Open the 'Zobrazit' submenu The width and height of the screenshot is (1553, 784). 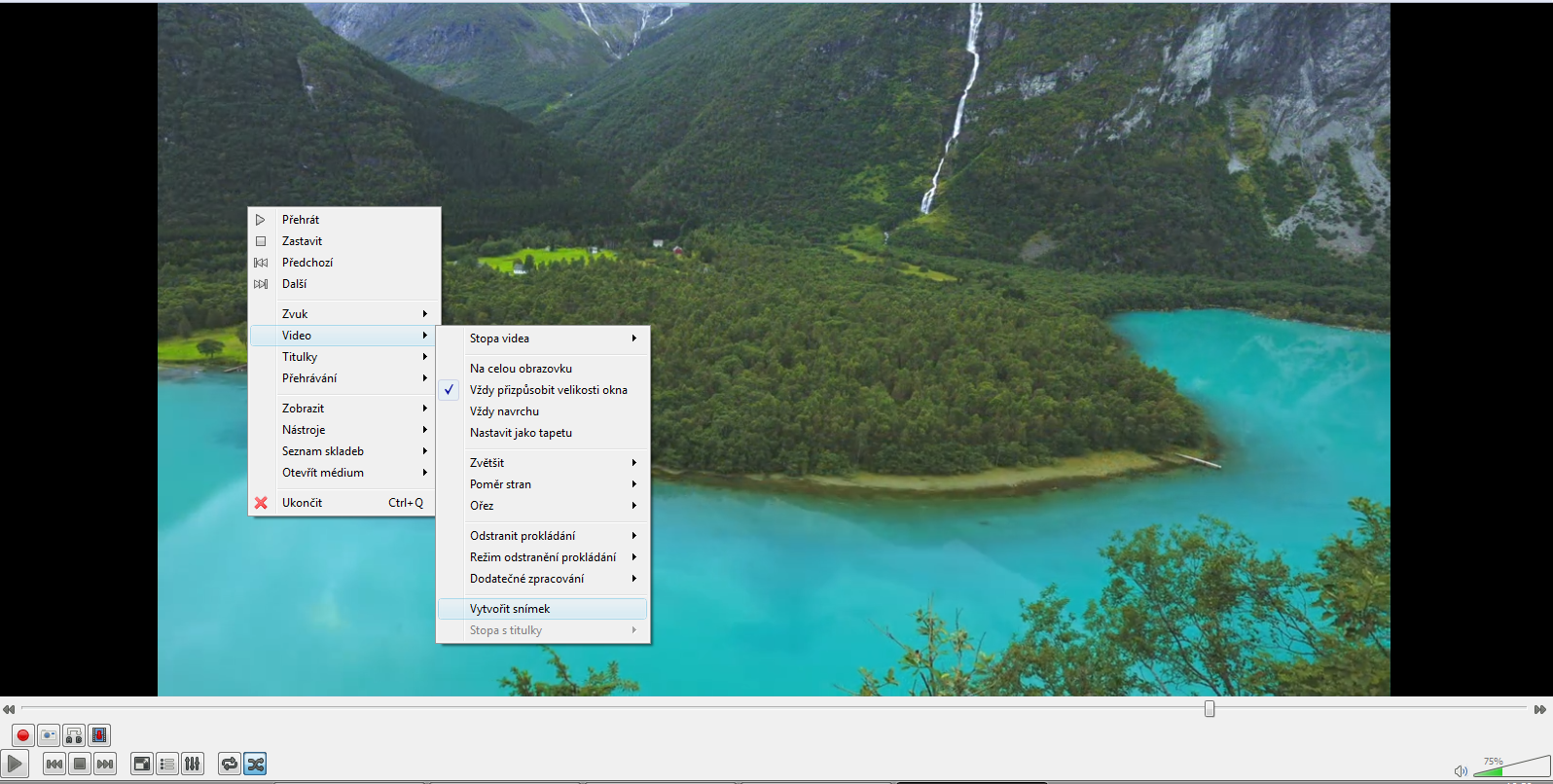coord(343,409)
